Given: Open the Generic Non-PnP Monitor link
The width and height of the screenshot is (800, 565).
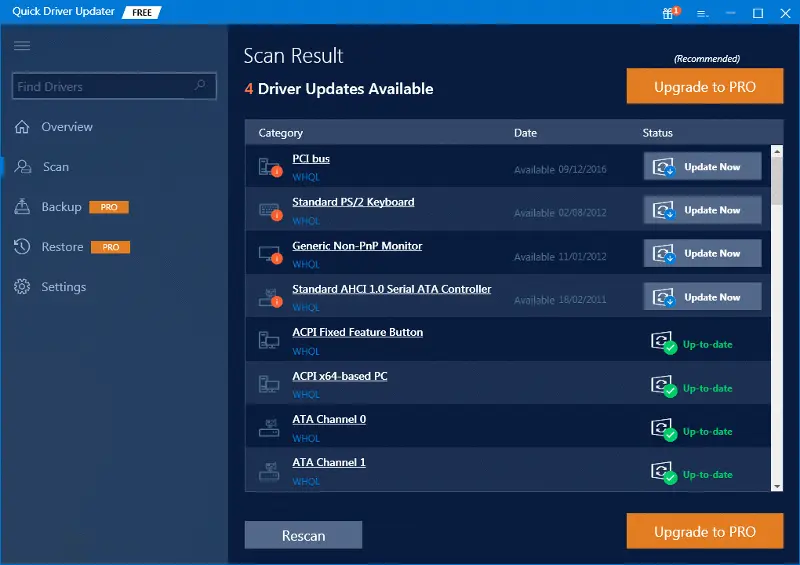Looking at the screenshot, I should coord(357,246).
